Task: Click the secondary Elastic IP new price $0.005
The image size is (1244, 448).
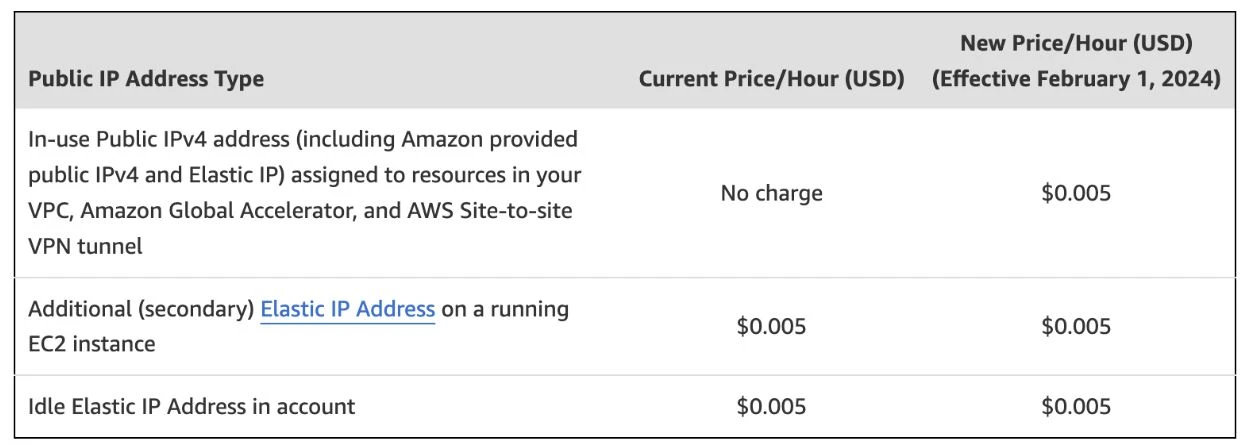Action: point(1075,327)
